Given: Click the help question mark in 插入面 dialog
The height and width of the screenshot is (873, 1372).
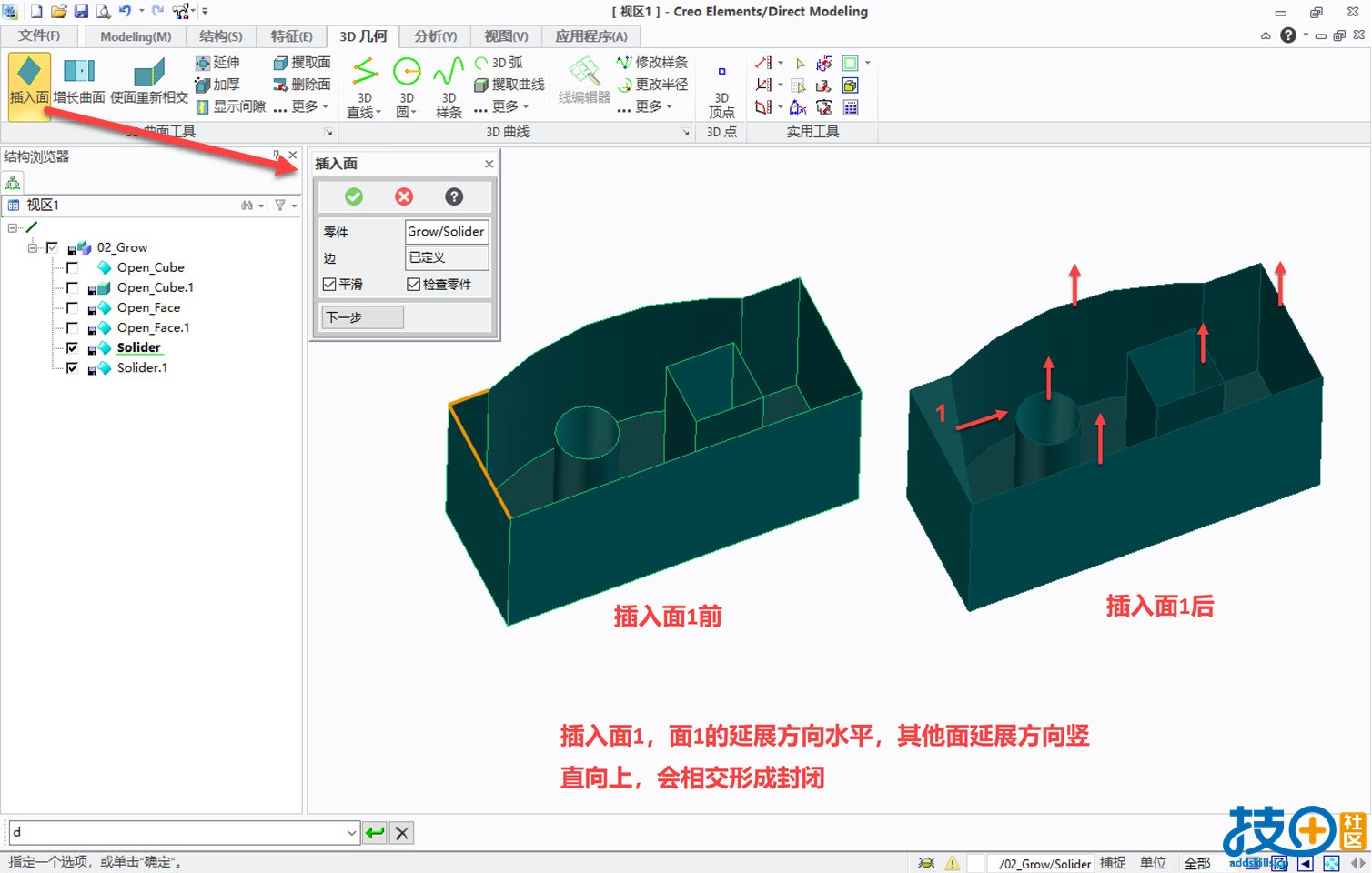Looking at the screenshot, I should pos(454,196).
